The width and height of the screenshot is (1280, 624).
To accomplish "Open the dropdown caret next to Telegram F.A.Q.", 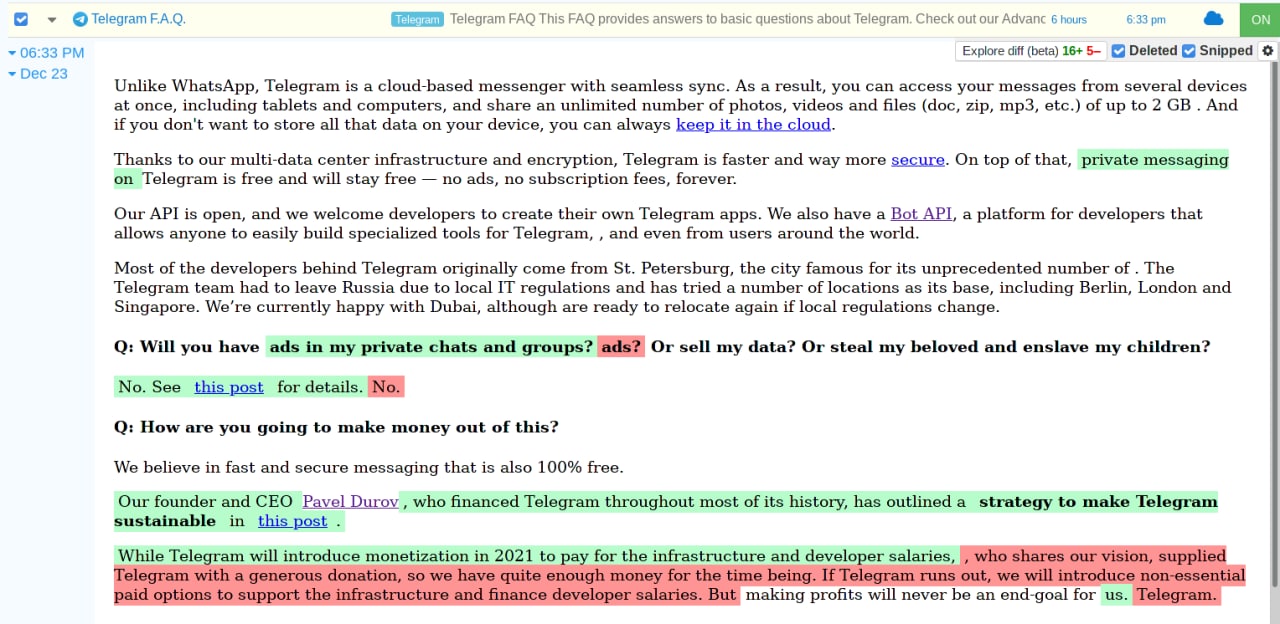I will coord(52,19).
